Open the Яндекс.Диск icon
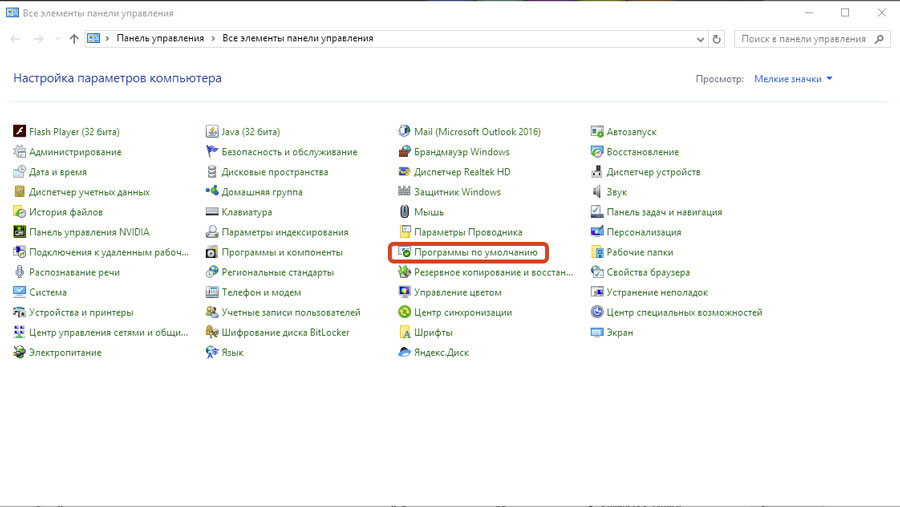This screenshot has width=900, height=507. [x=405, y=353]
